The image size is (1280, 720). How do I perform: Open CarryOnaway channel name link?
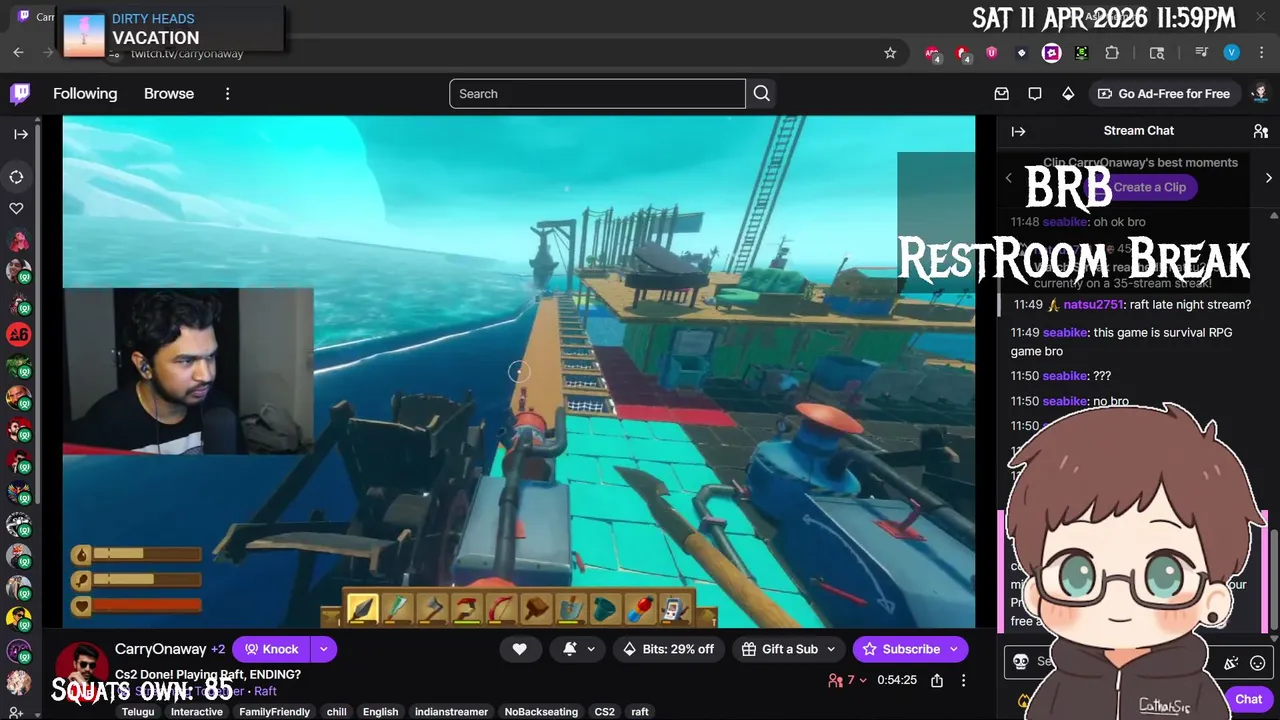pyautogui.click(x=161, y=649)
